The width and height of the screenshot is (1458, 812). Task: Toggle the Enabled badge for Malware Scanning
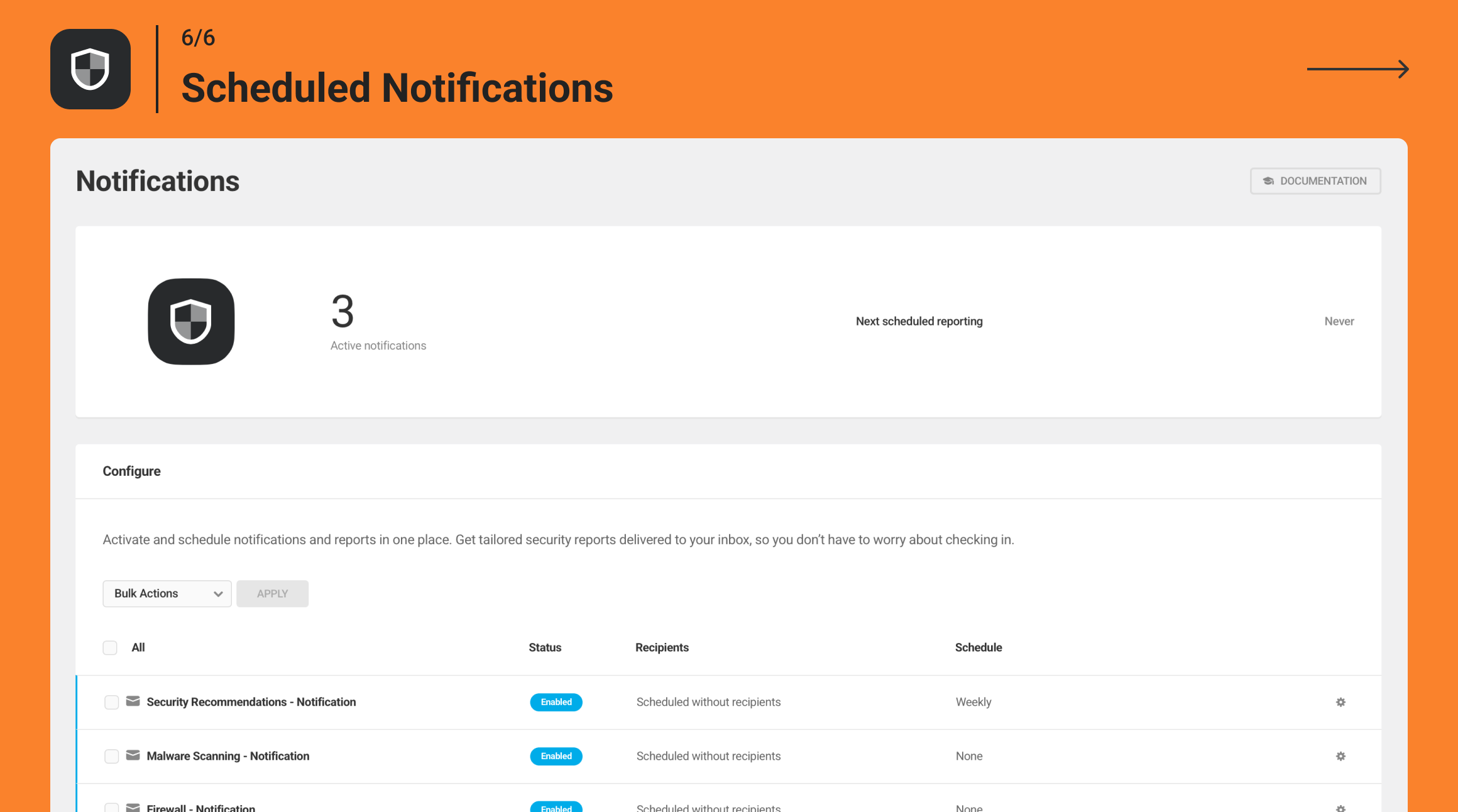[x=556, y=756]
